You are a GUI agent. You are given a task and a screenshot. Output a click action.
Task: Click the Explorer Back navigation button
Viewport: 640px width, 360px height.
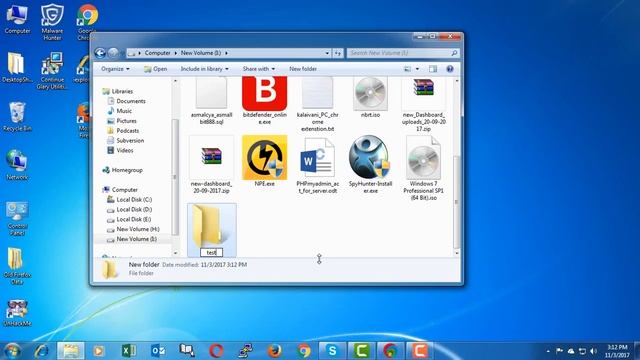(x=100, y=53)
